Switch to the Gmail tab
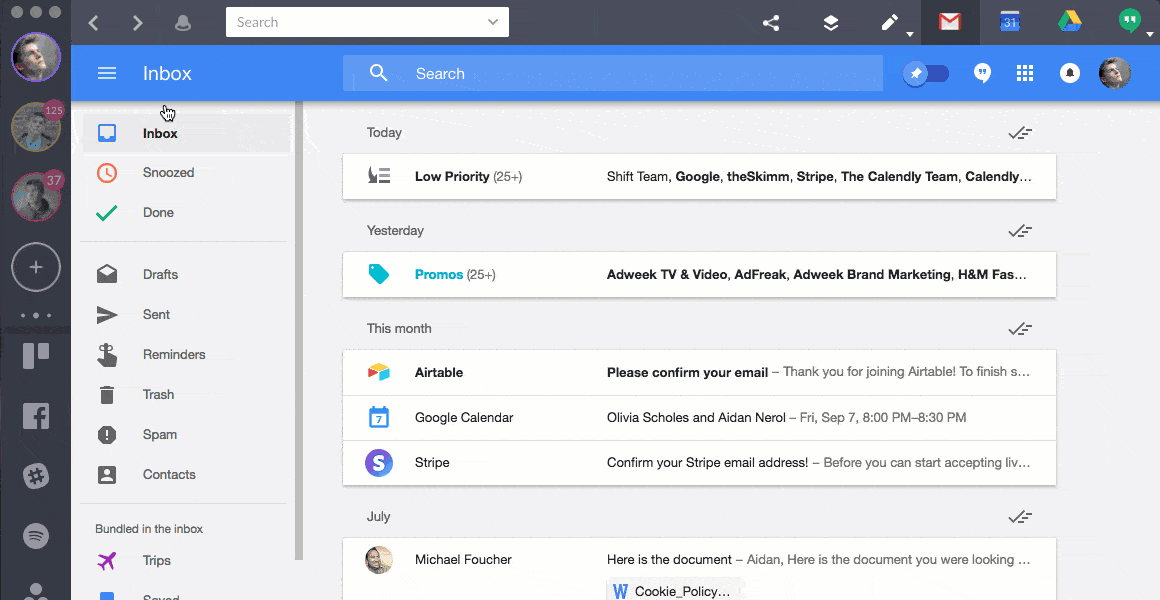Image resolution: width=1160 pixels, height=600 pixels. tap(948, 21)
